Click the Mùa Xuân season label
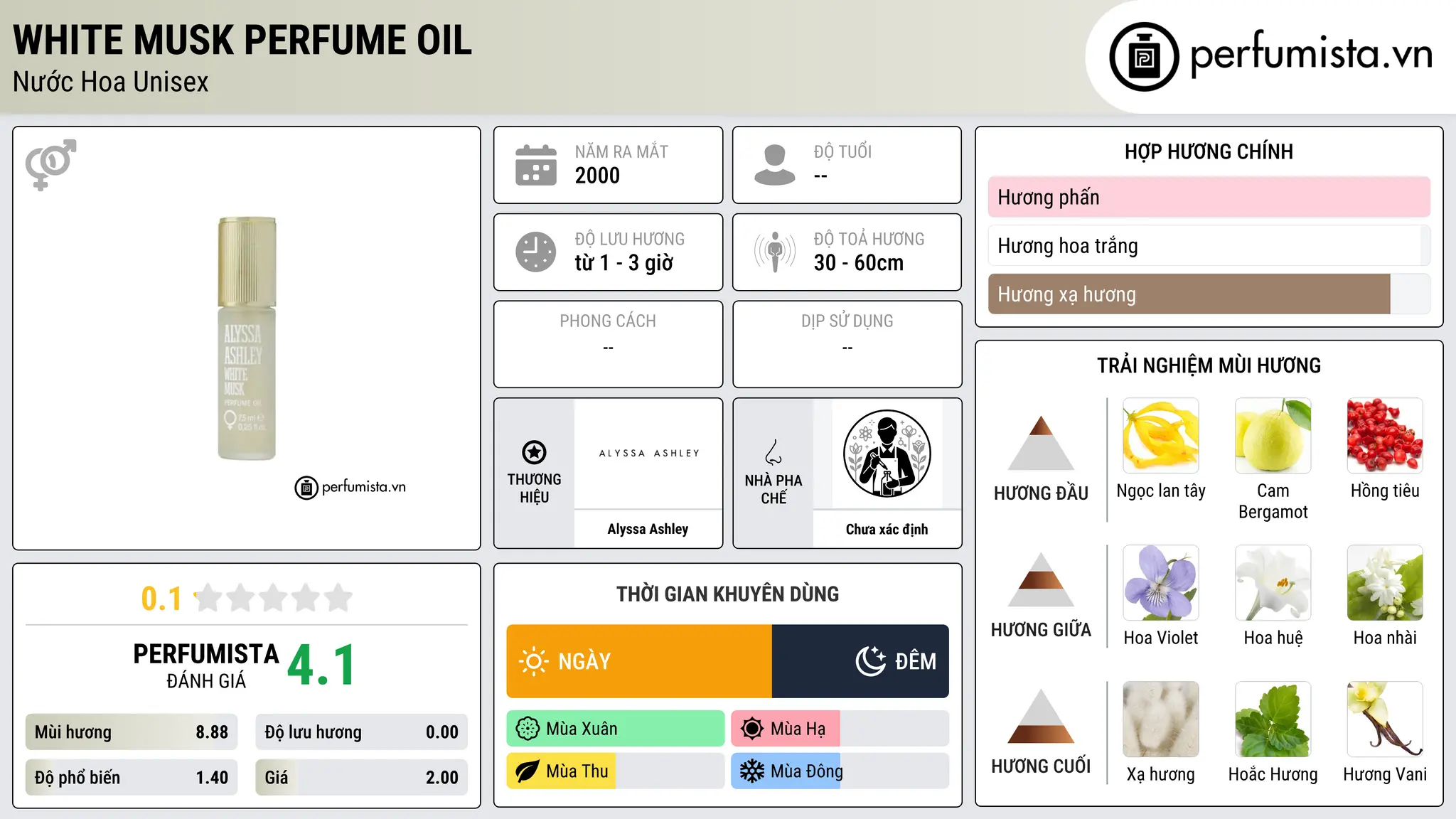This screenshot has height=819, width=1456. click(582, 729)
